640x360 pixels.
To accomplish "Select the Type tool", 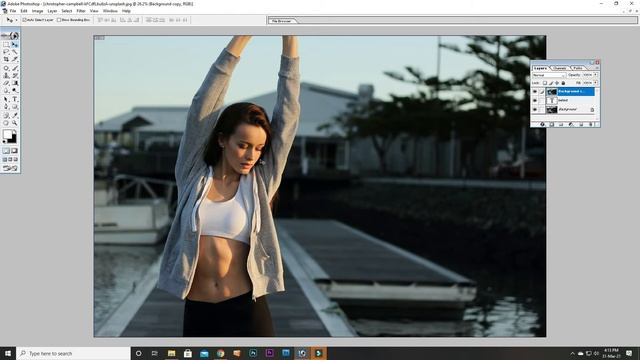I will [15, 99].
